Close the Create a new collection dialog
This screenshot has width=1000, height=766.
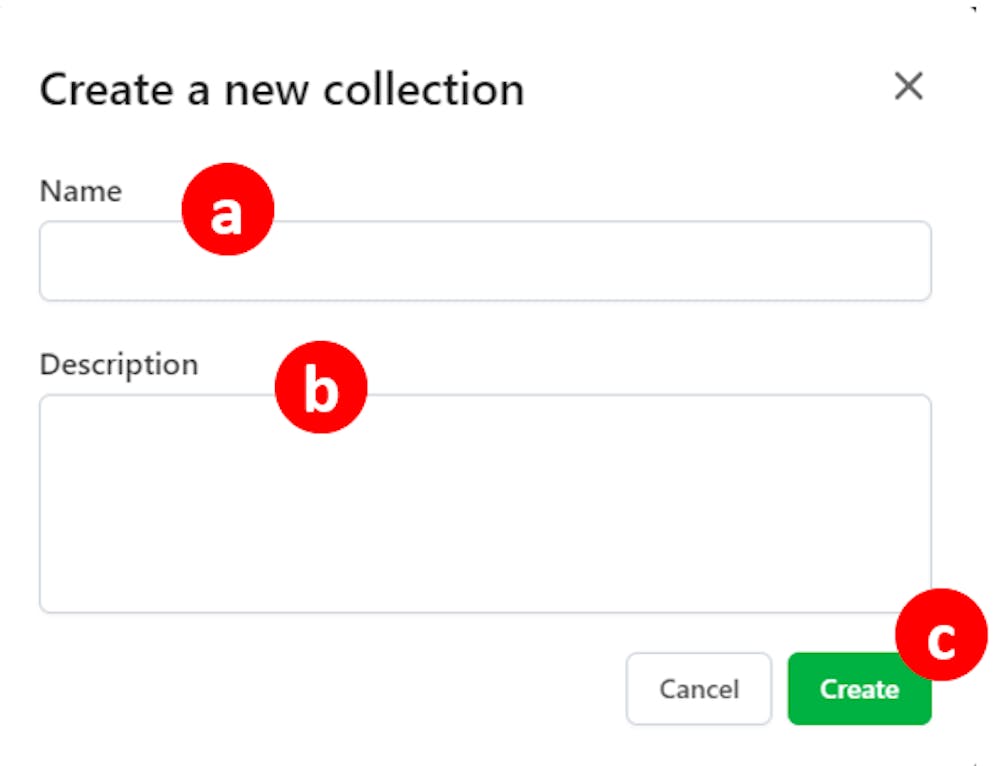[908, 87]
